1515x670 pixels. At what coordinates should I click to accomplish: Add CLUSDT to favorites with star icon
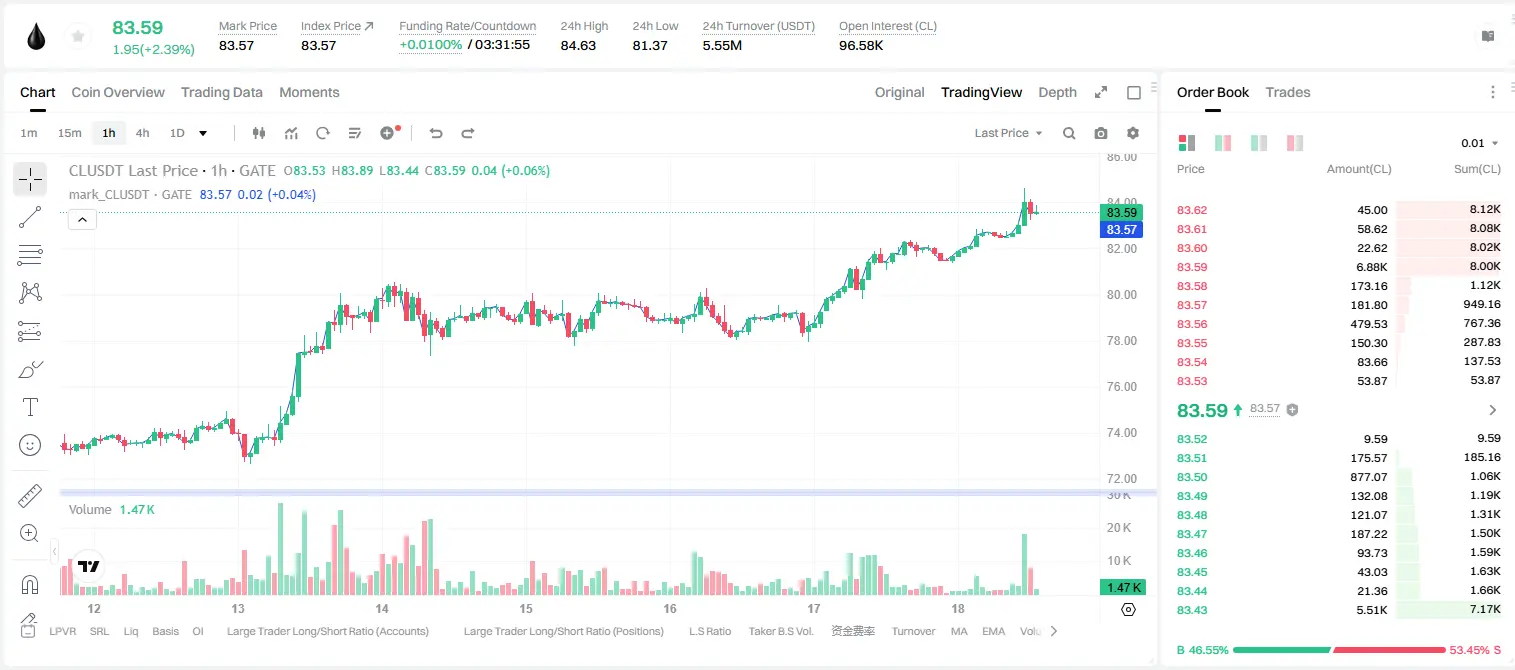[78, 37]
